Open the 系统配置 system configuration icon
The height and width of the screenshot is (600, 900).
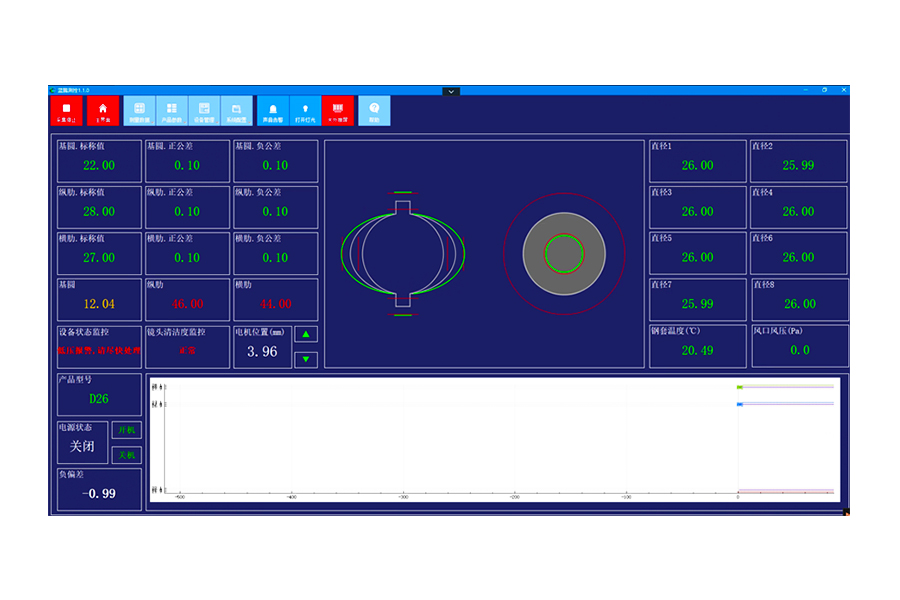pyautogui.click(x=237, y=111)
